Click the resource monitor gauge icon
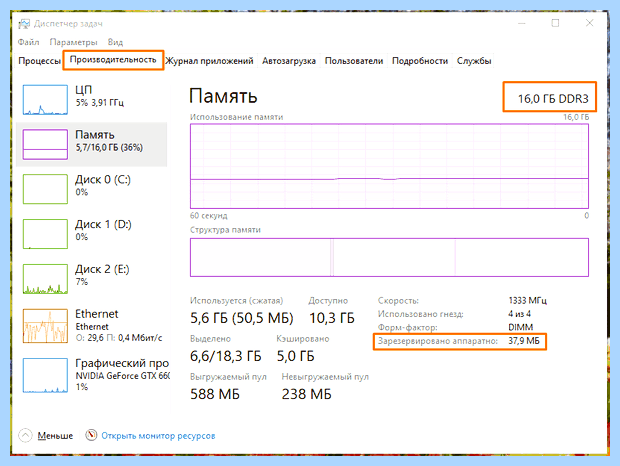Screen dimensions: 620x466 [91, 435]
